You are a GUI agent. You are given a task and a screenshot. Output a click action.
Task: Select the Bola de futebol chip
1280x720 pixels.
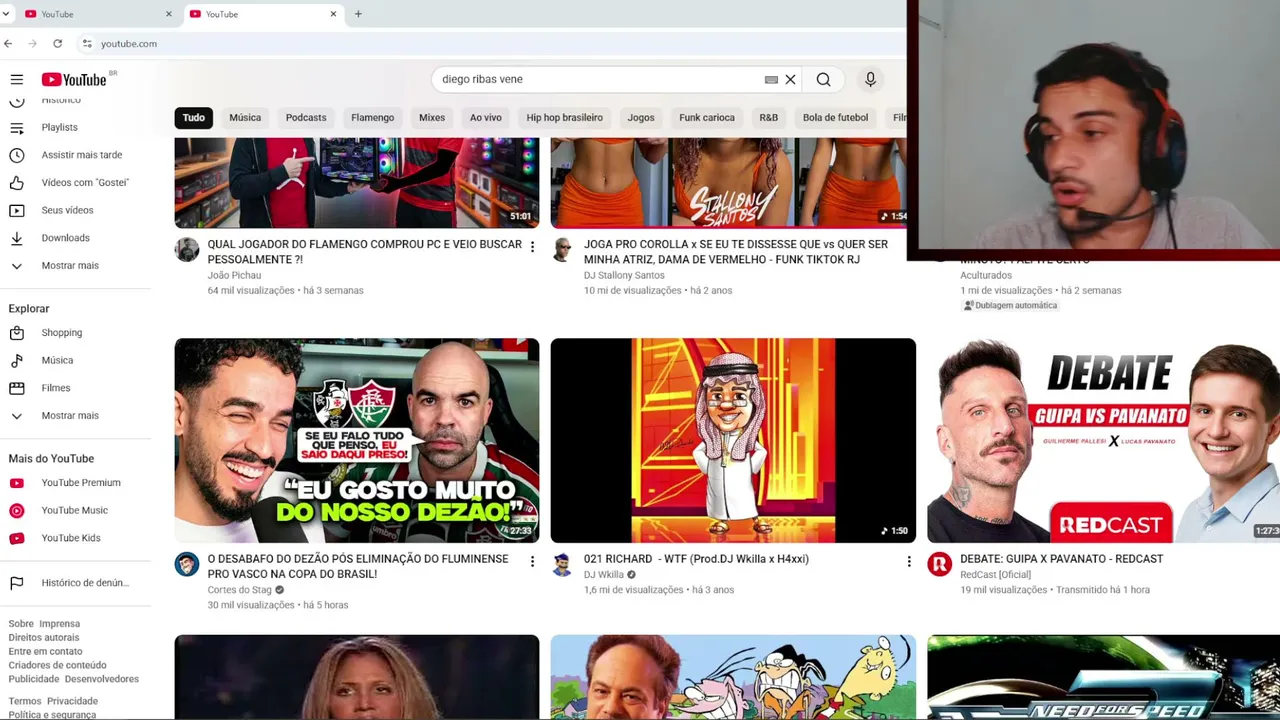835,117
